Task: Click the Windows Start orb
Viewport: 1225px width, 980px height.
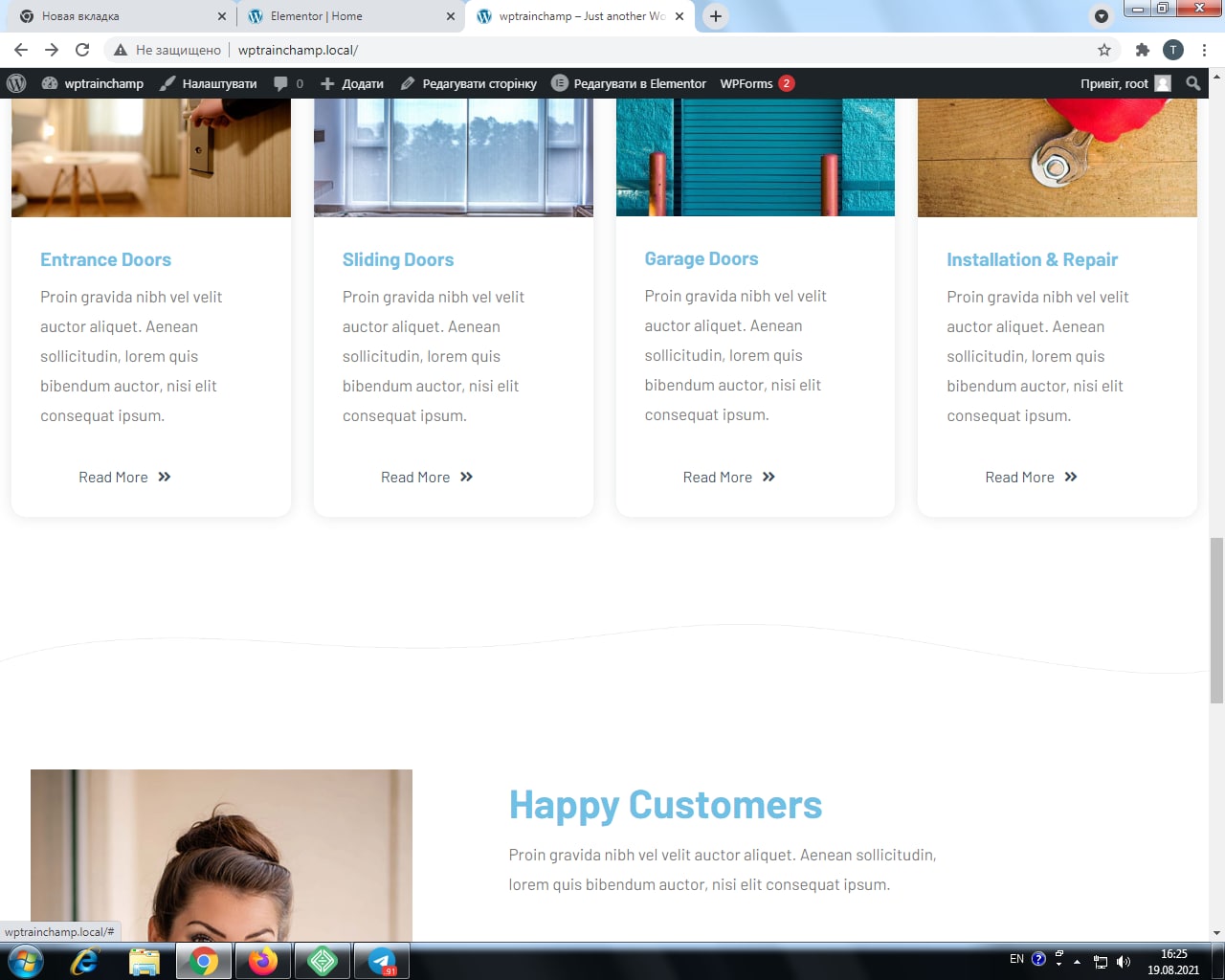Action: click(x=25, y=961)
